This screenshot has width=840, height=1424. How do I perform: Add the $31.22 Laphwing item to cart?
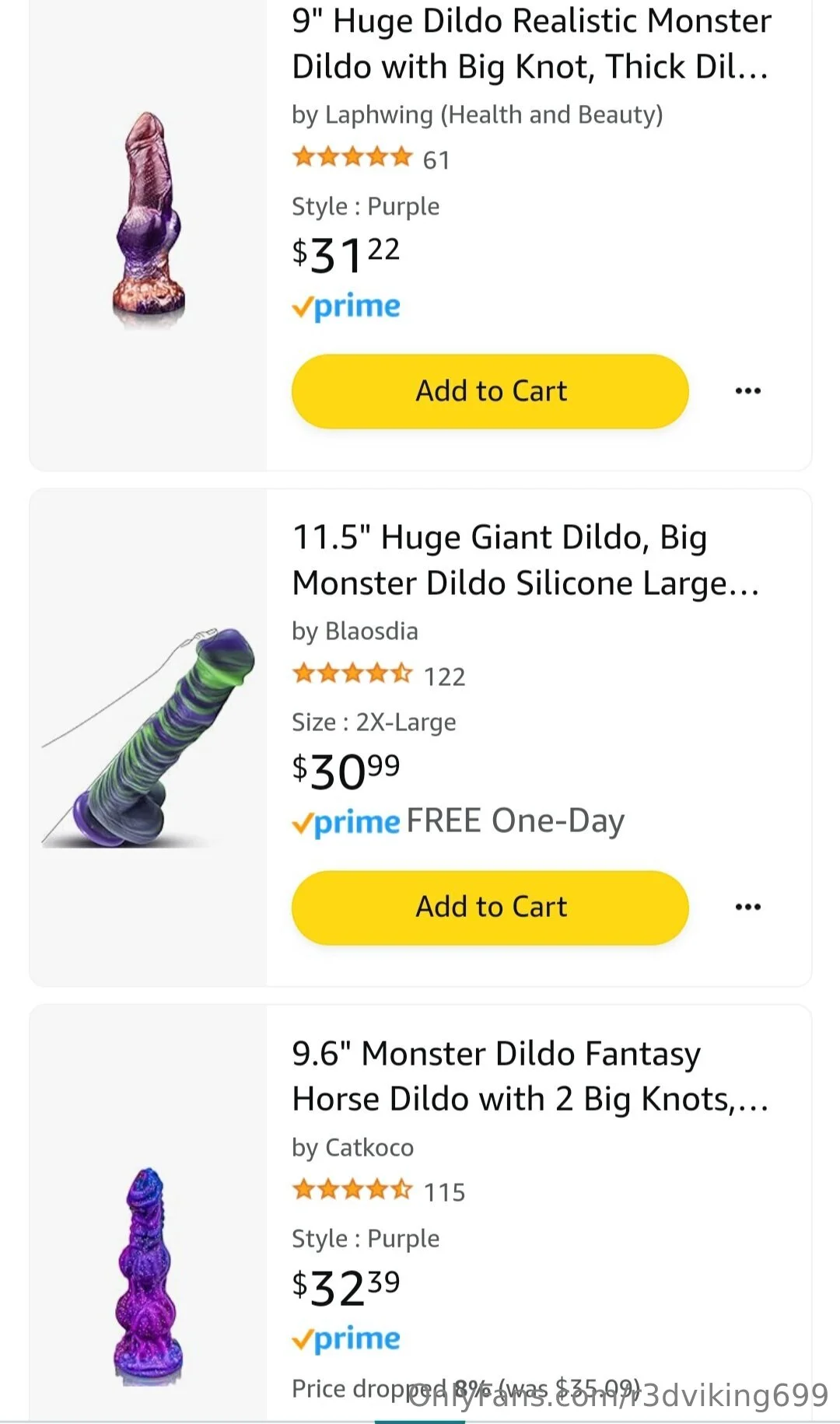click(x=490, y=390)
